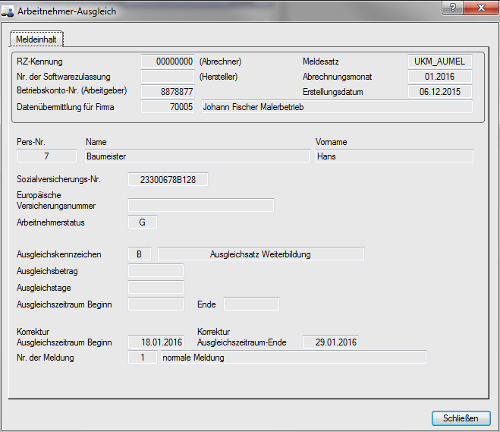Click the Datenübermittlung für Firma label
The width and height of the screenshot is (500, 432).
coord(65,107)
